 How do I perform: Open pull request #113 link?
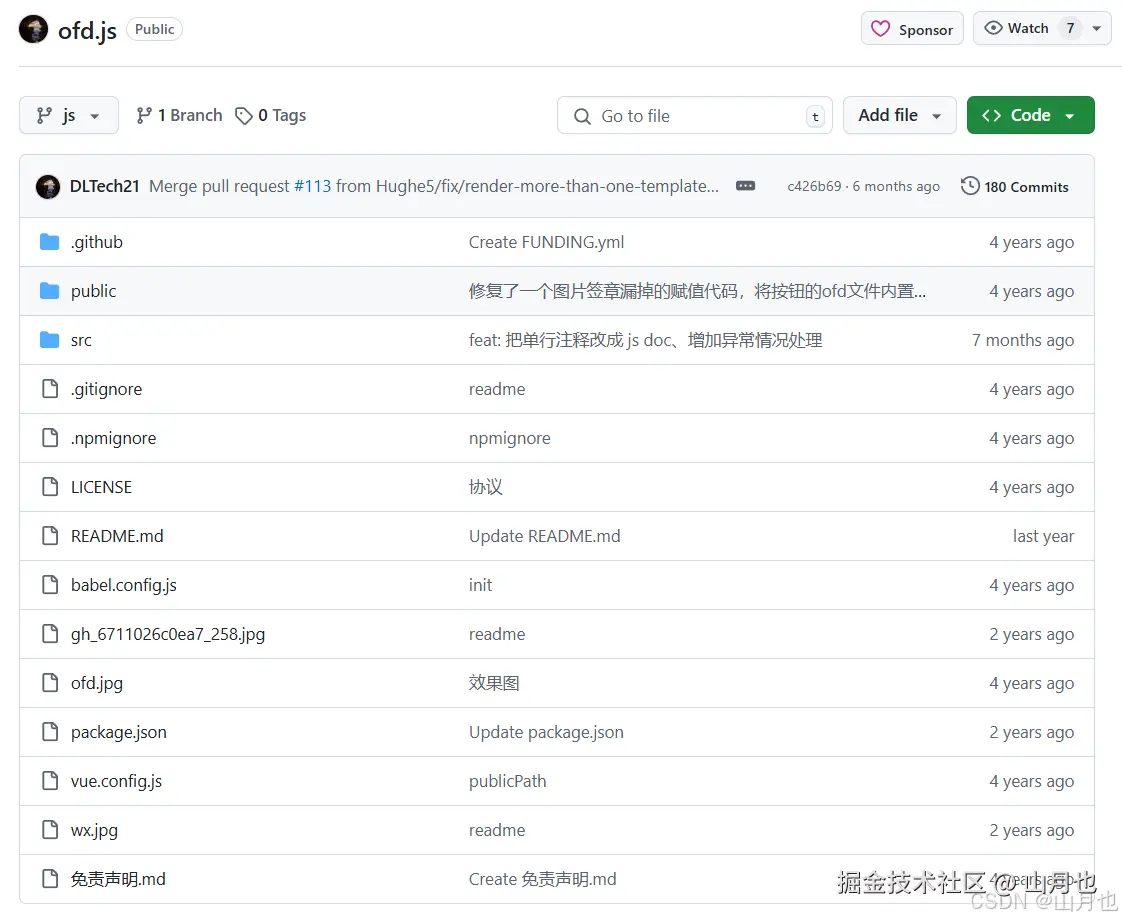tap(313, 186)
